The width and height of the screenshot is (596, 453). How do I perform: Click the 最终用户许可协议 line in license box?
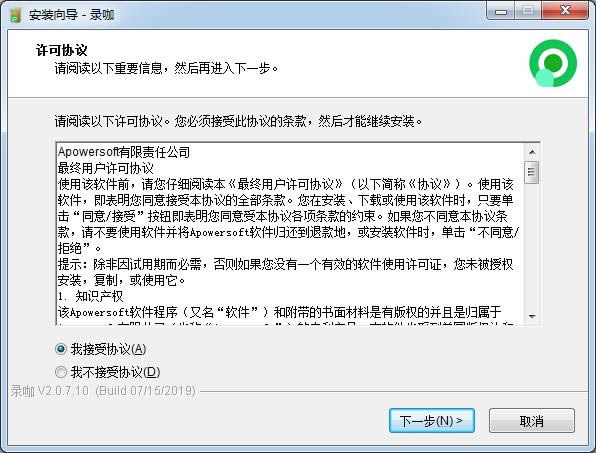106,168
